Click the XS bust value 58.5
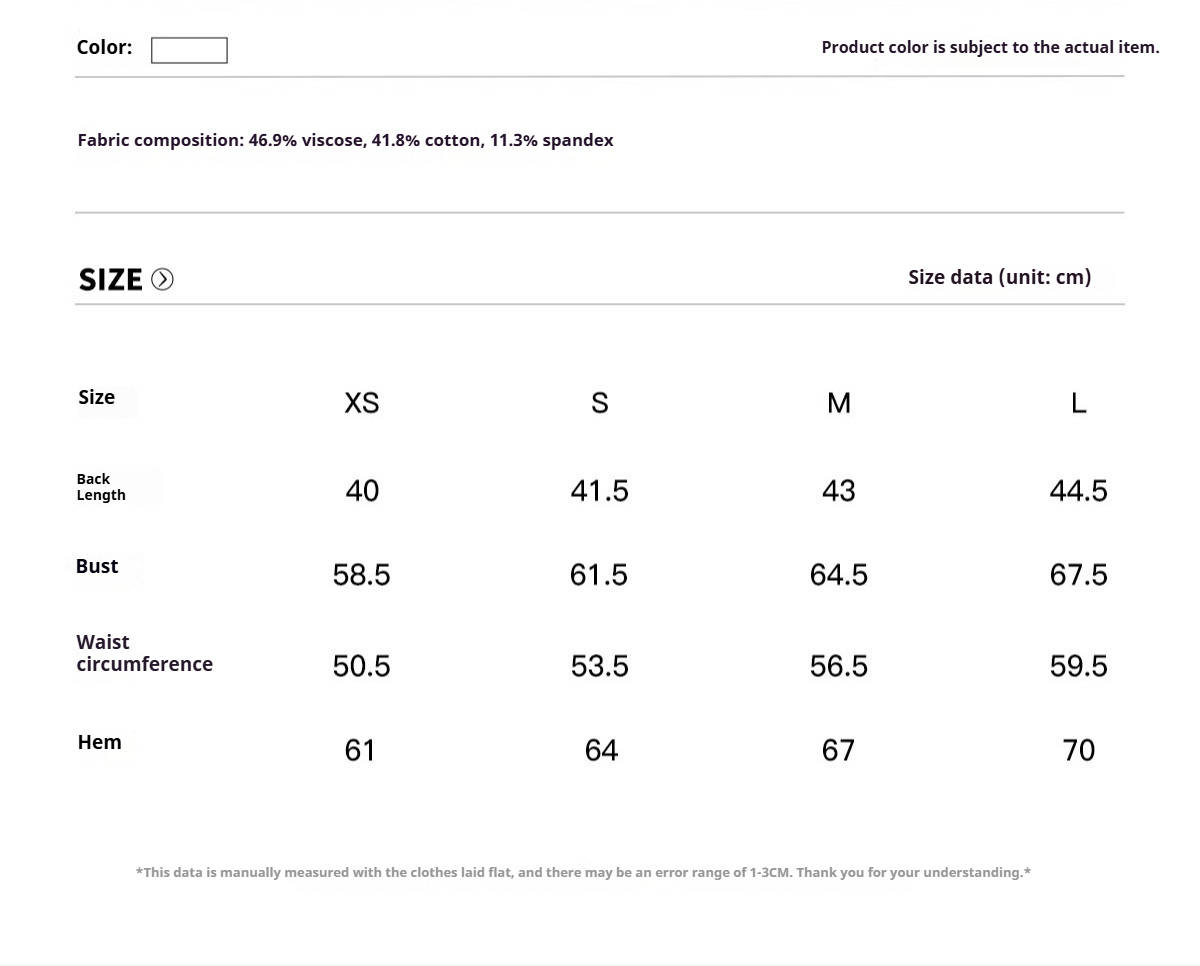 coord(361,575)
